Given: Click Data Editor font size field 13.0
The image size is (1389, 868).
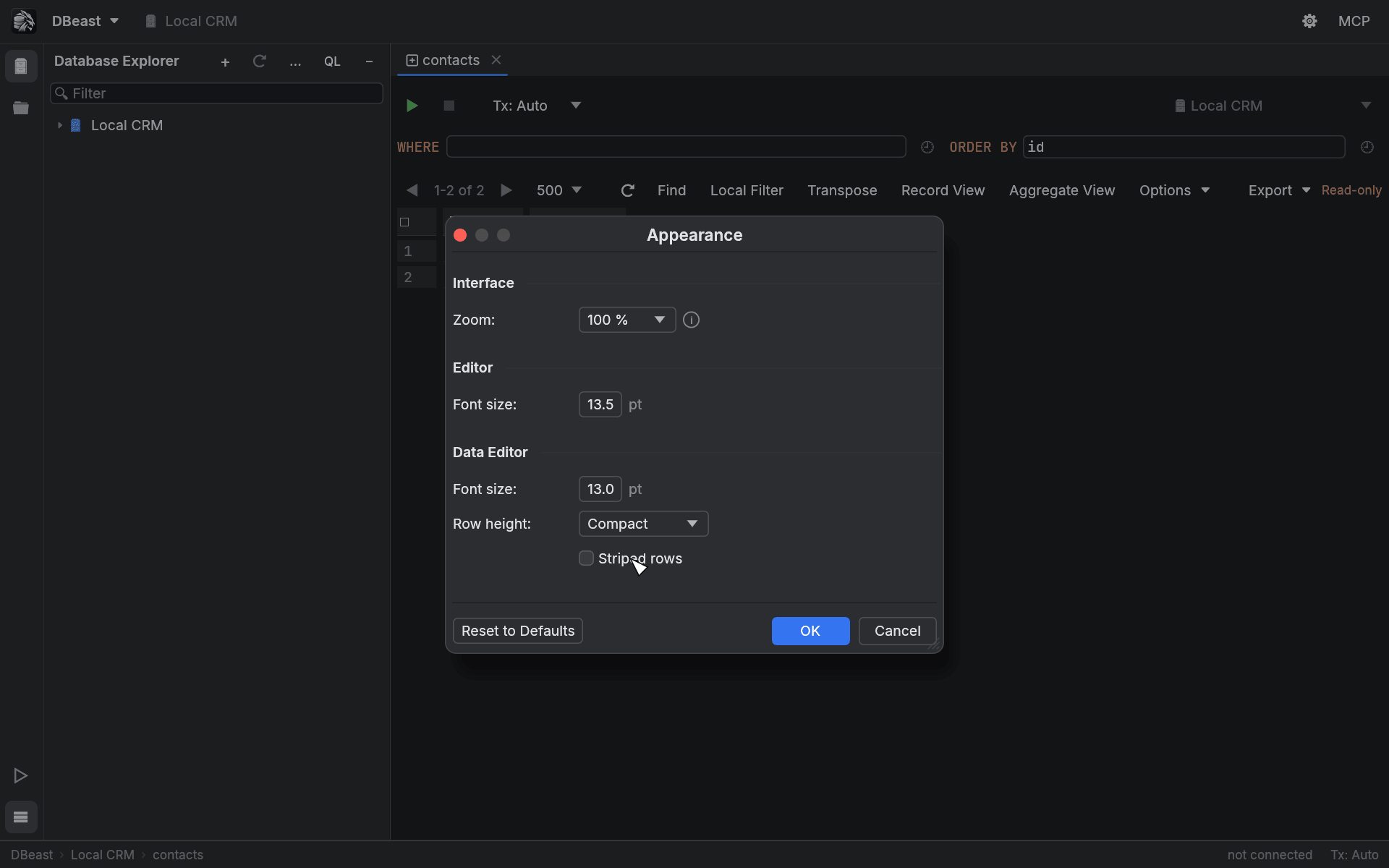Looking at the screenshot, I should click(x=600, y=489).
